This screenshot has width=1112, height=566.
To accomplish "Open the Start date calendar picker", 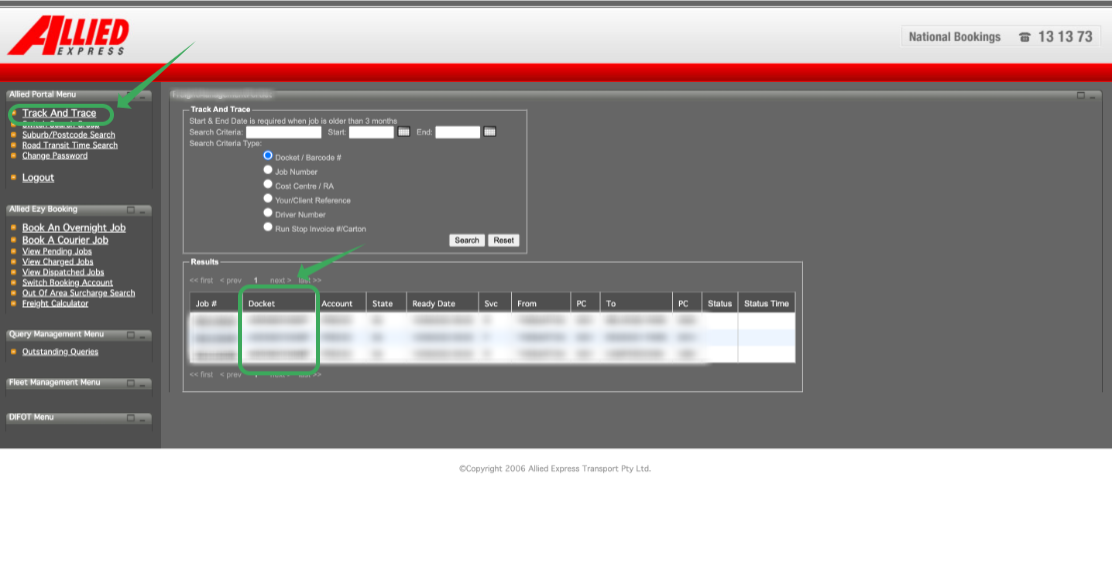I will pyautogui.click(x=404, y=132).
